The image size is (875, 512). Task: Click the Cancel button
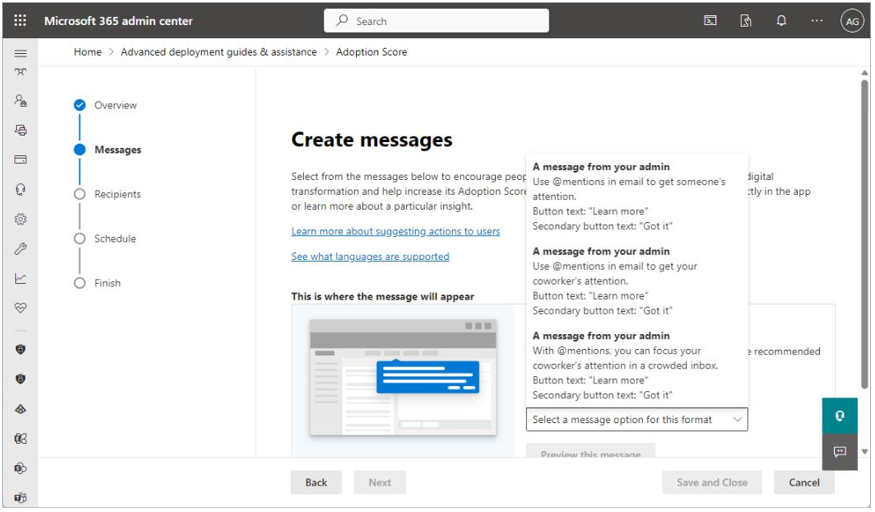(x=804, y=482)
